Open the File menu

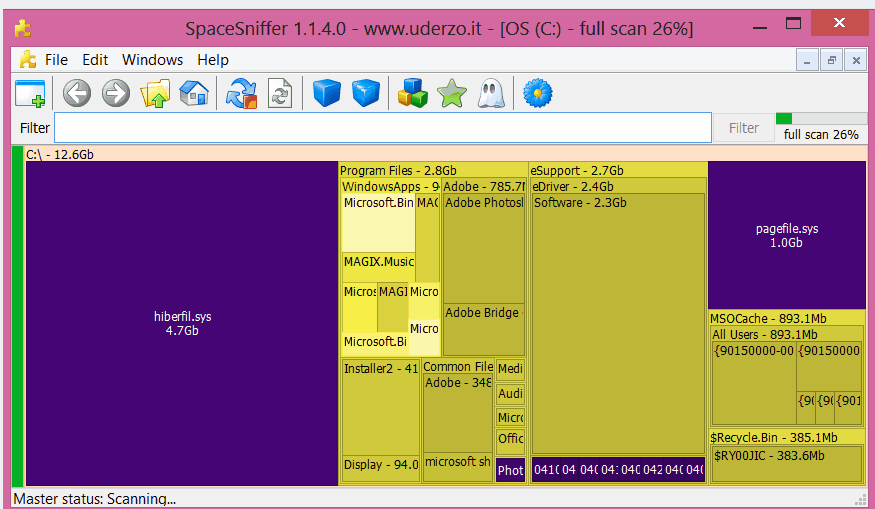point(56,60)
